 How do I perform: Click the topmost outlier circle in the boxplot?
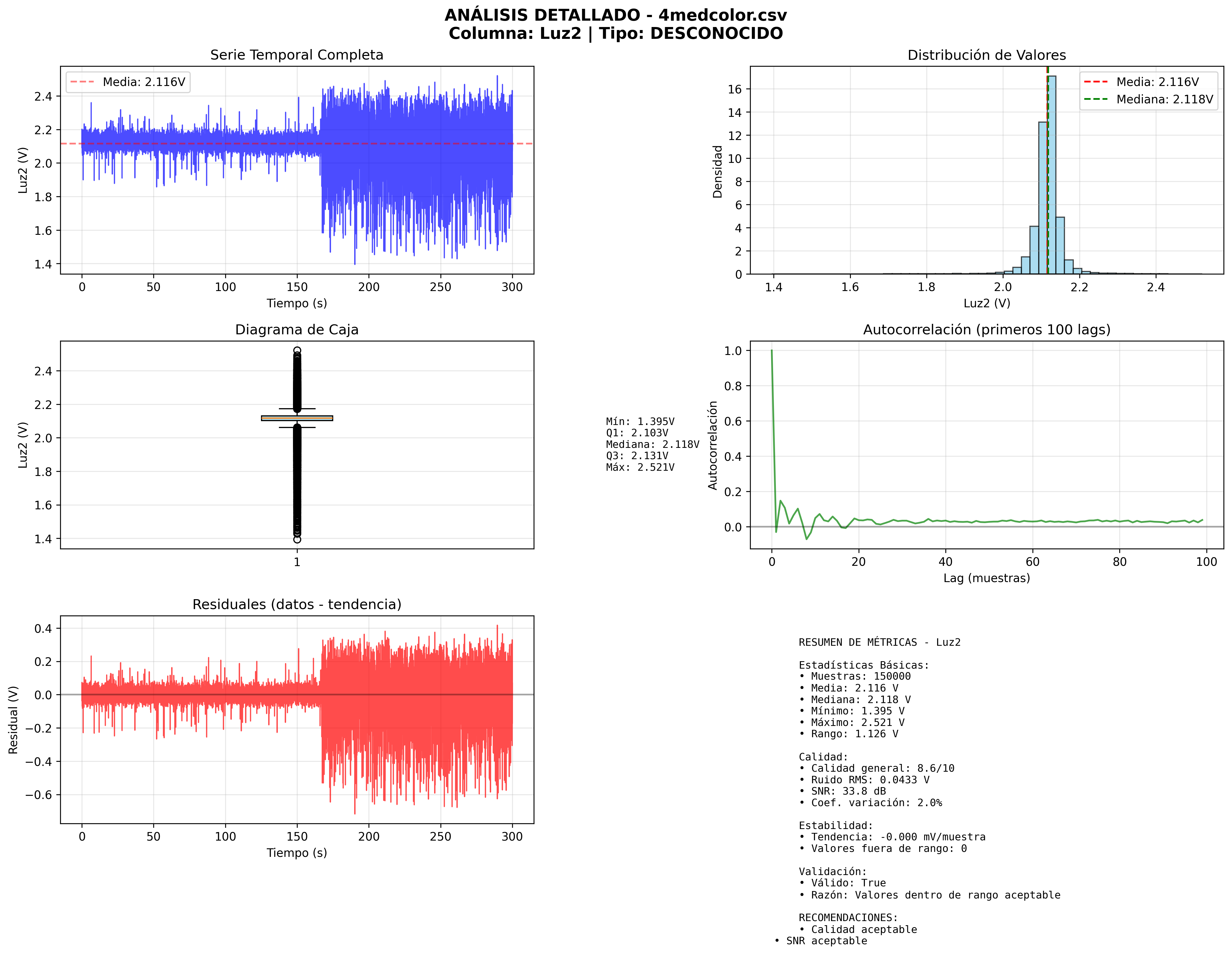pos(297,350)
